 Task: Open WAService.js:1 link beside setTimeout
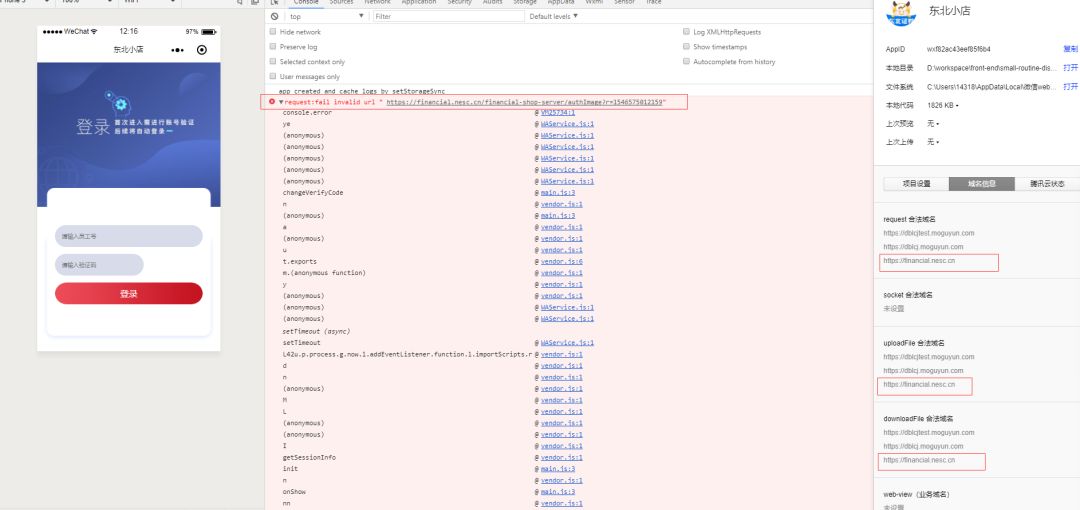click(567, 343)
